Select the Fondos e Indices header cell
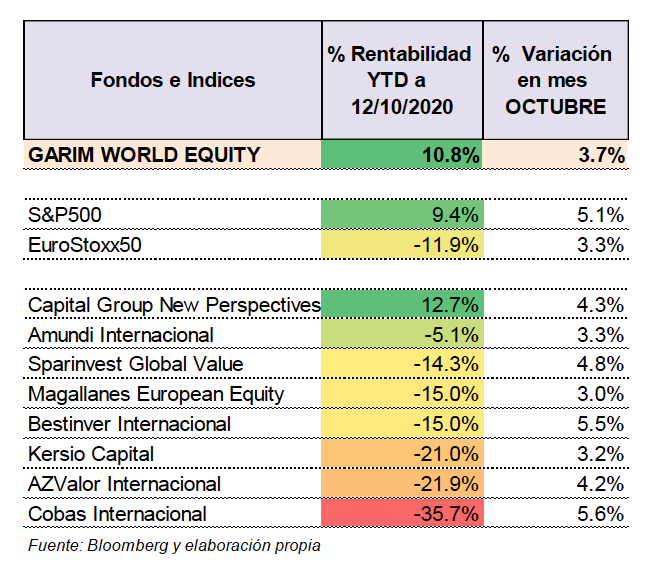Screen dimensions: 661x570 [x=173, y=80]
